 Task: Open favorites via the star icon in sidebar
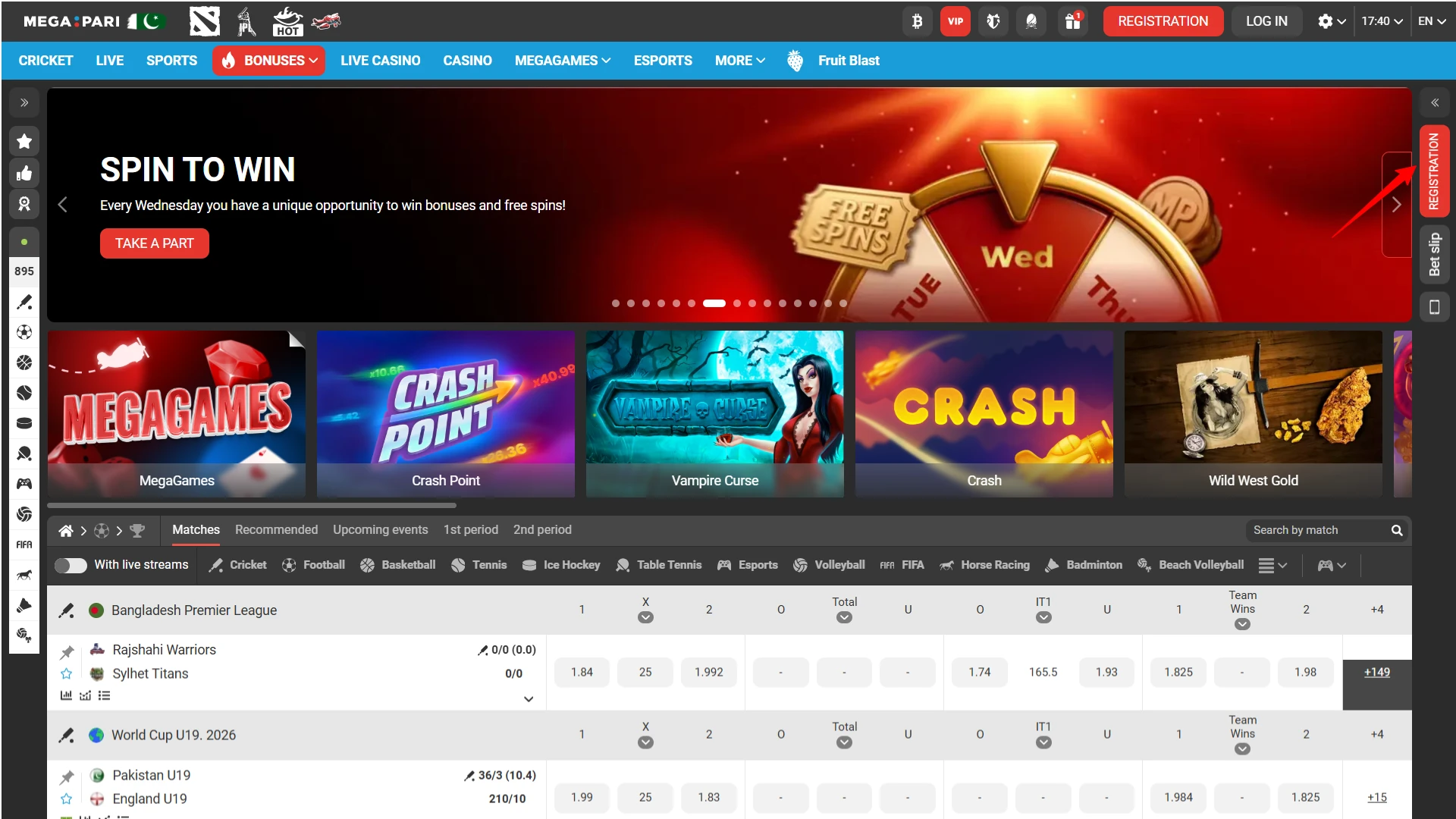24,141
